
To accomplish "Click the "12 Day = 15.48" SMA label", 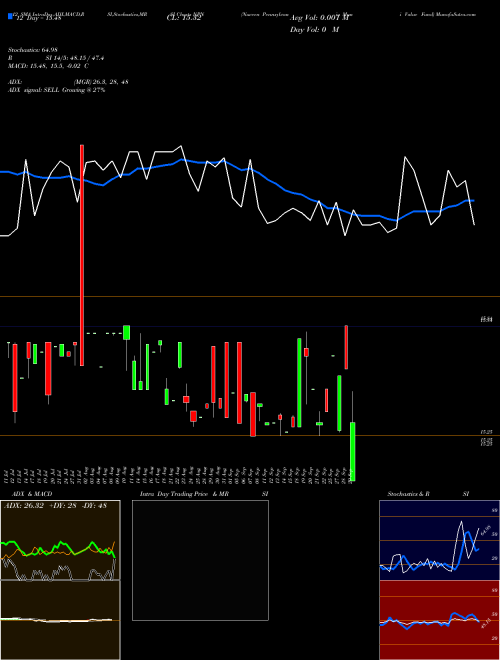I will pyautogui.click(x=37, y=18).
